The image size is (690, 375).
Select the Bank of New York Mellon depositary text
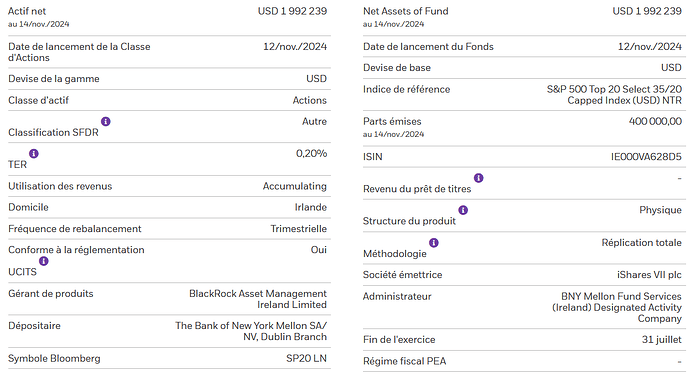(251, 331)
